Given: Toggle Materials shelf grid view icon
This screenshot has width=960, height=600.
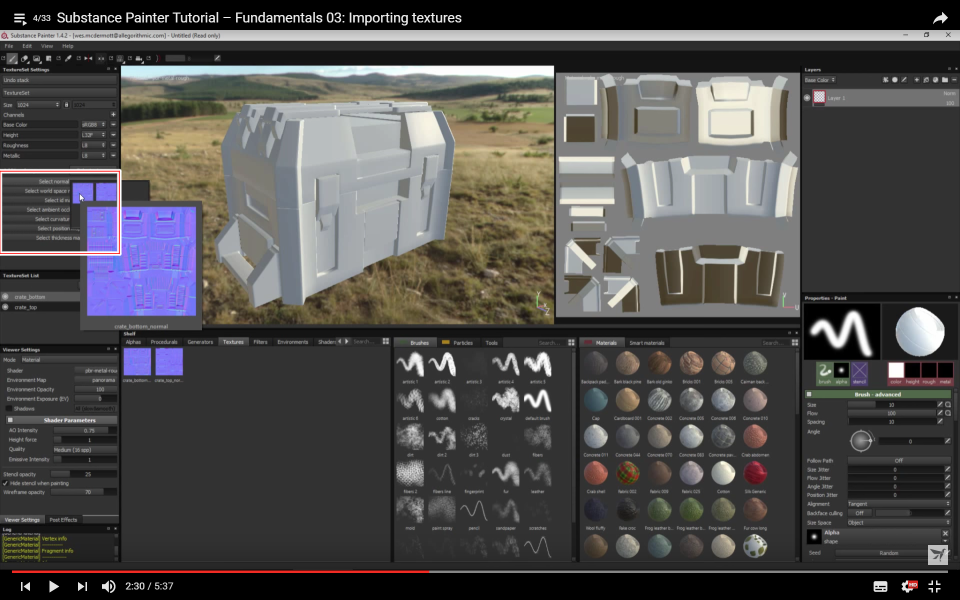Looking at the screenshot, I should click(x=795, y=343).
